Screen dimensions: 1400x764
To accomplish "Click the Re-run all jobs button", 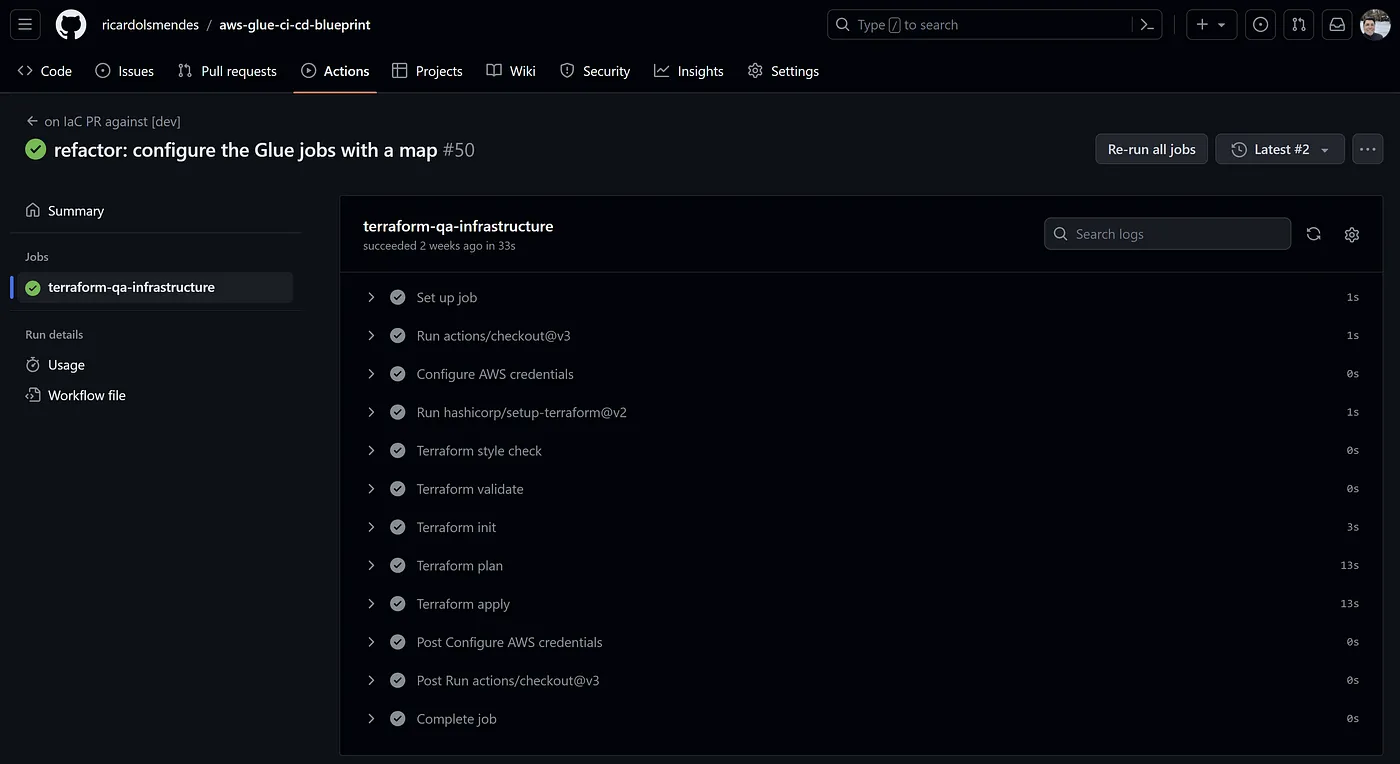I will tap(1152, 149).
